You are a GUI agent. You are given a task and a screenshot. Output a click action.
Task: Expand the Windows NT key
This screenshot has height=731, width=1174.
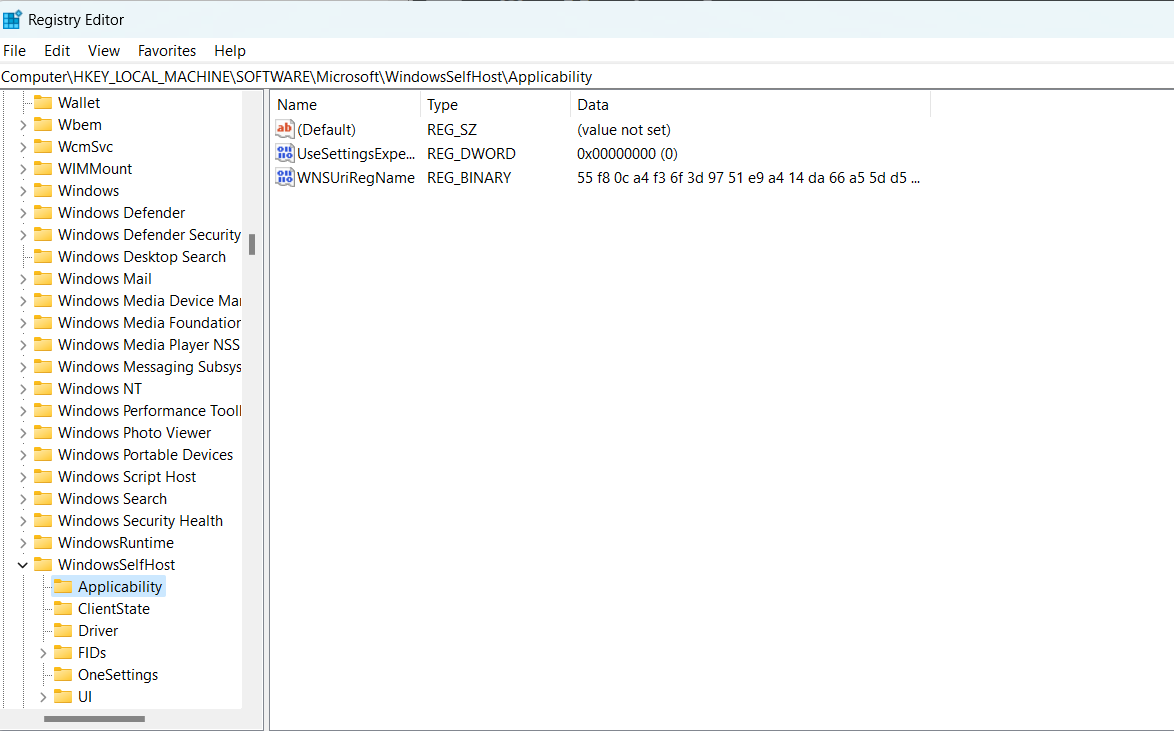(23, 389)
